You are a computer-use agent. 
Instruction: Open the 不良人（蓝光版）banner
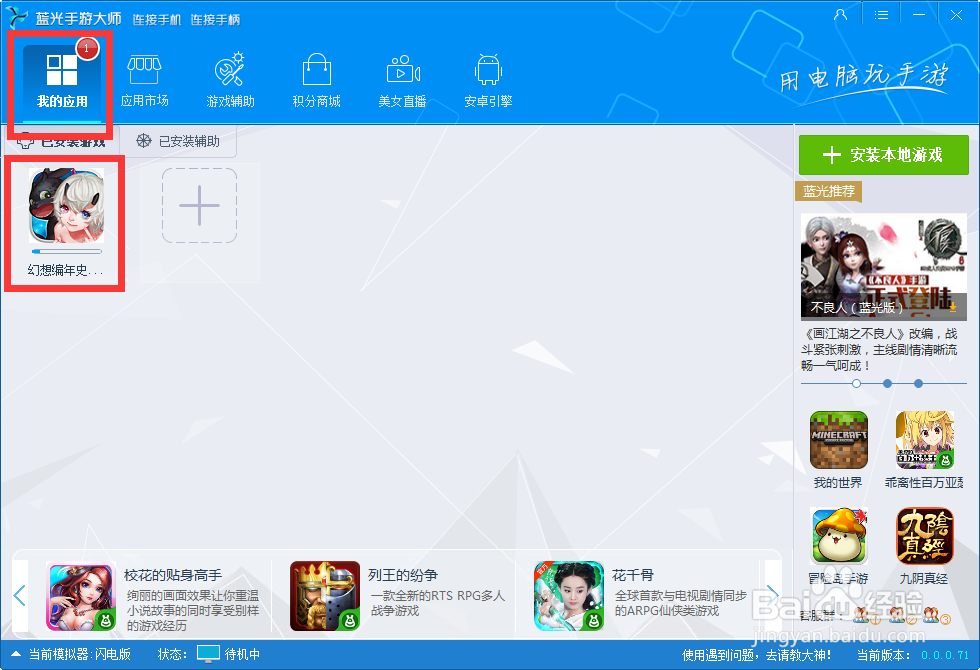[884, 267]
